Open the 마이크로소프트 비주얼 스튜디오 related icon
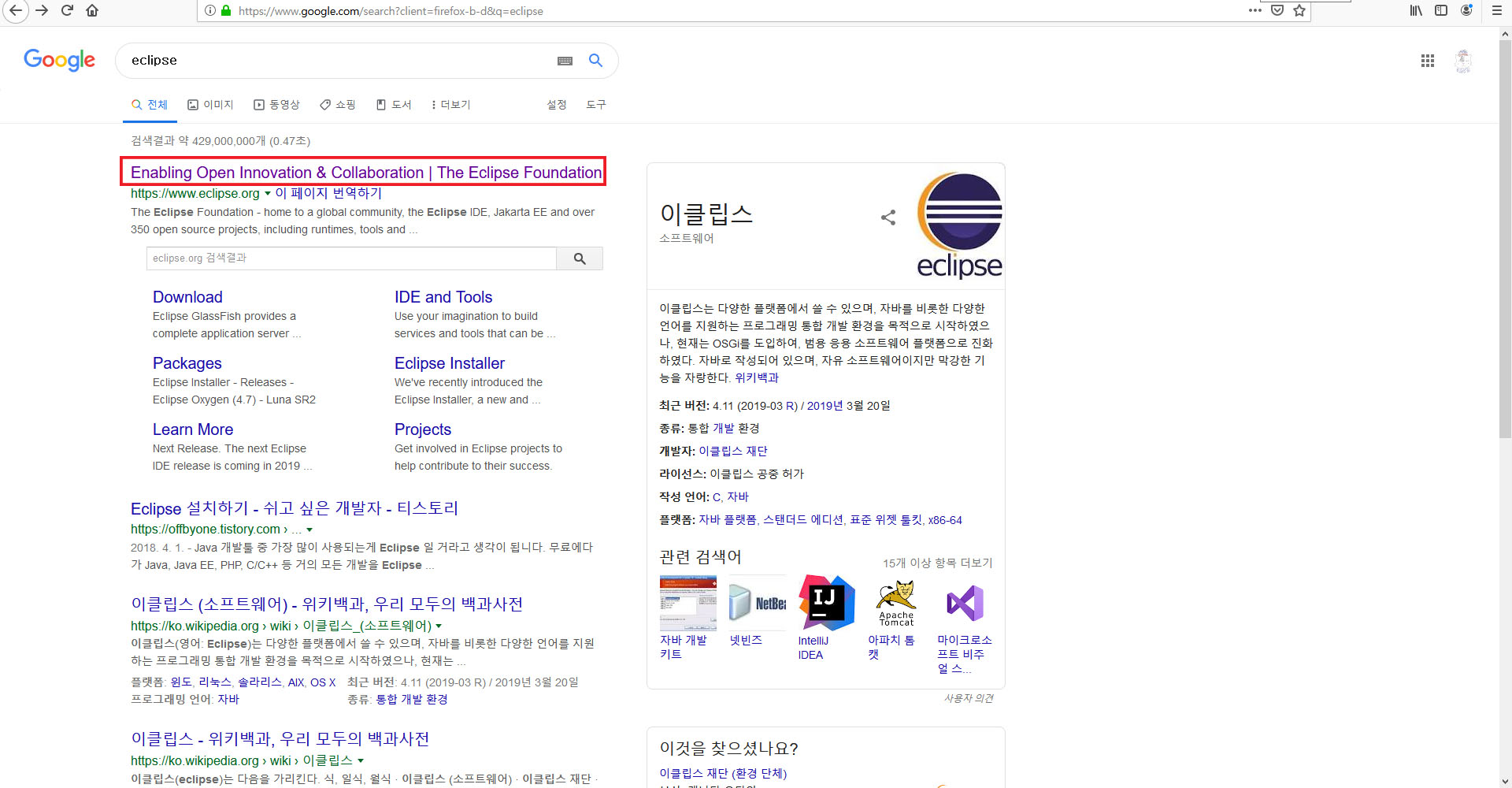The height and width of the screenshot is (788, 1512). (x=965, y=603)
